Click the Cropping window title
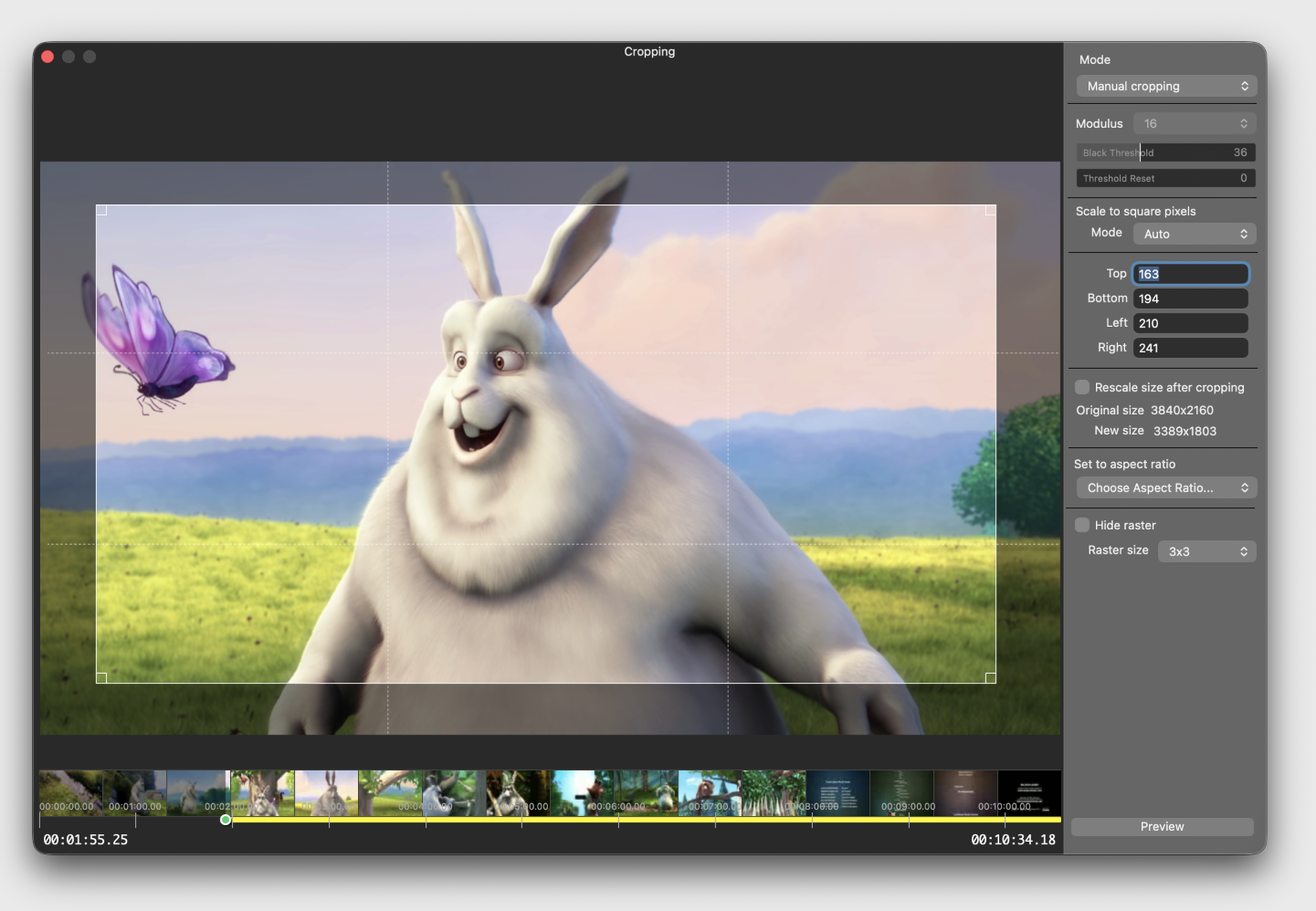 coord(649,52)
